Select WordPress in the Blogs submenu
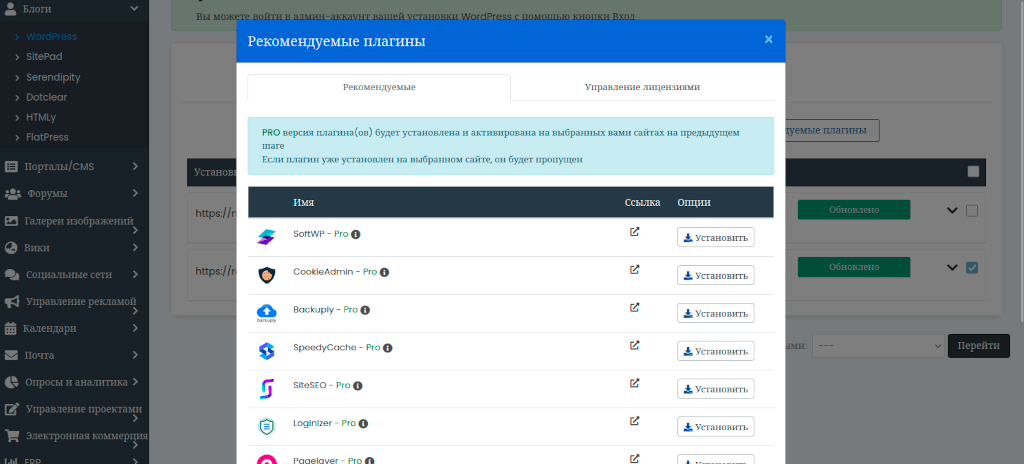Image resolution: width=1024 pixels, height=464 pixels. point(51,37)
